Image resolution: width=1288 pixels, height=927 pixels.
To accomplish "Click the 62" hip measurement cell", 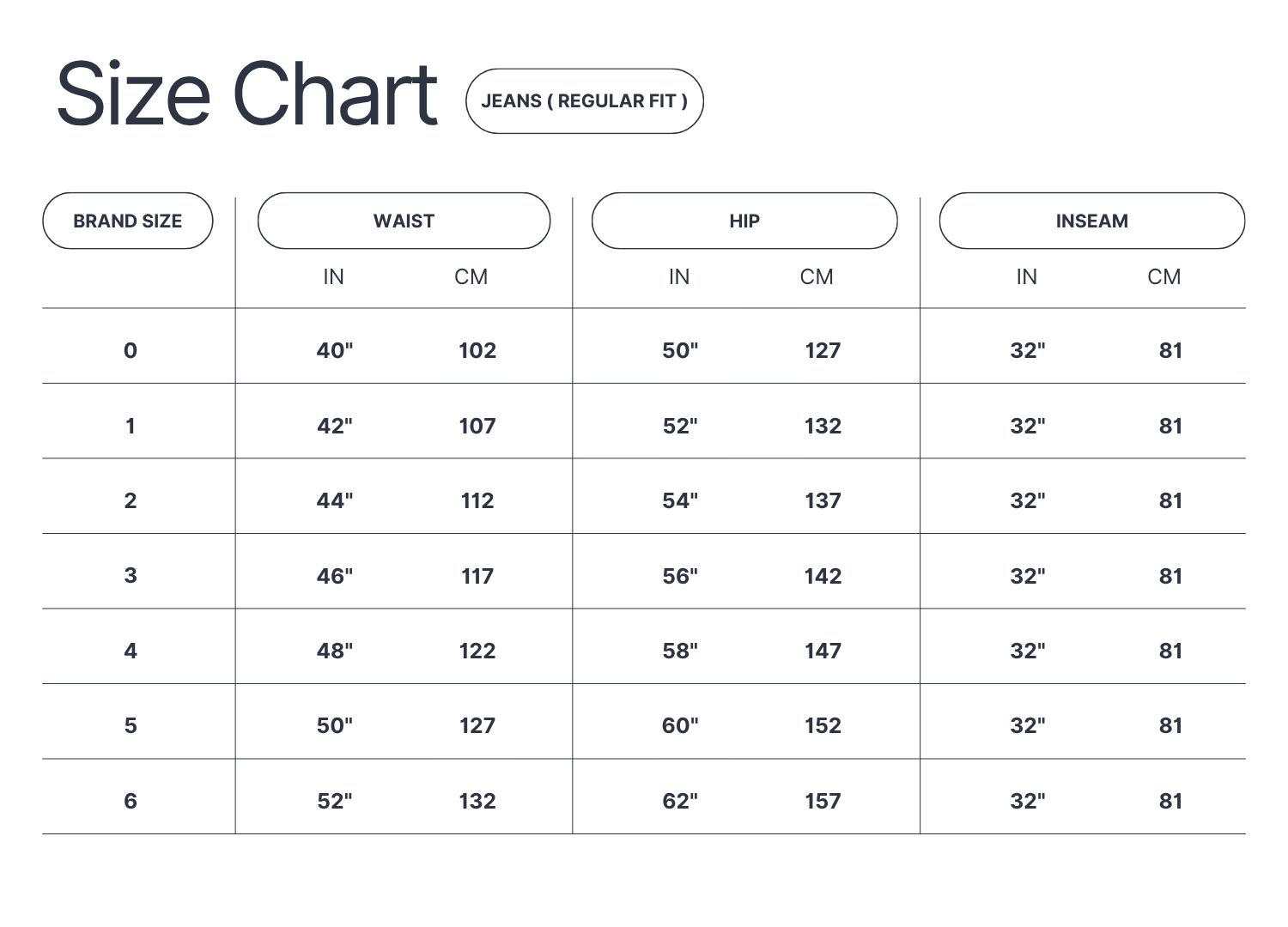I will tap(680, 802).
